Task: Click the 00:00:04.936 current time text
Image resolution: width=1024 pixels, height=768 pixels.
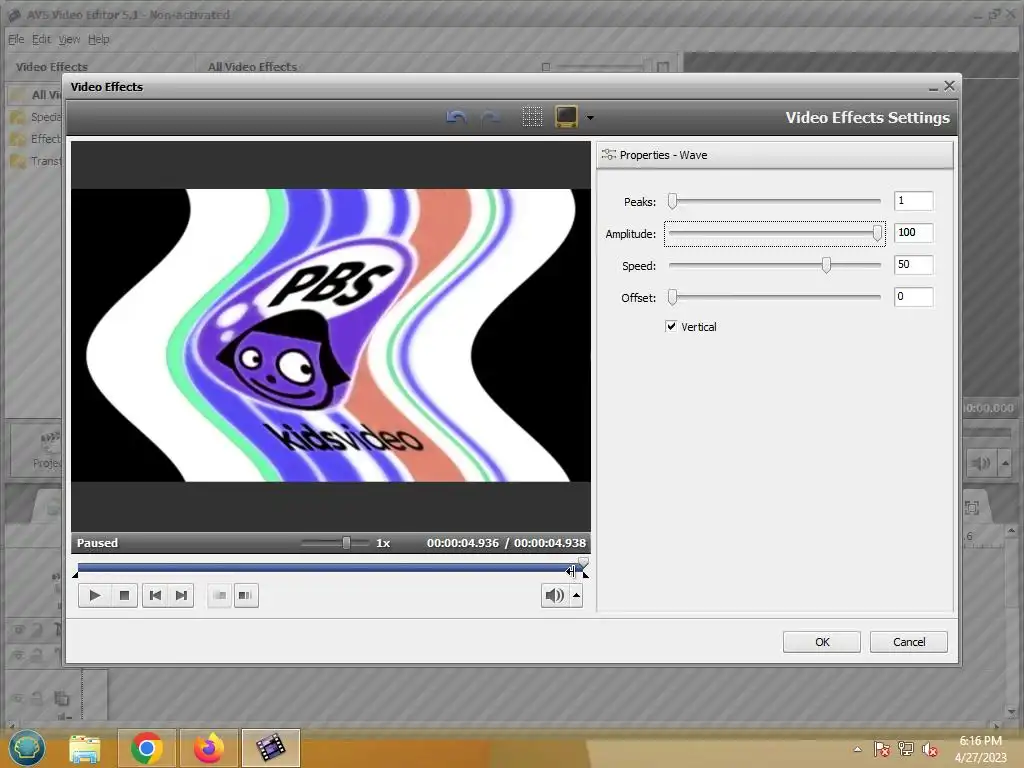Action: (x=462, y=543)
